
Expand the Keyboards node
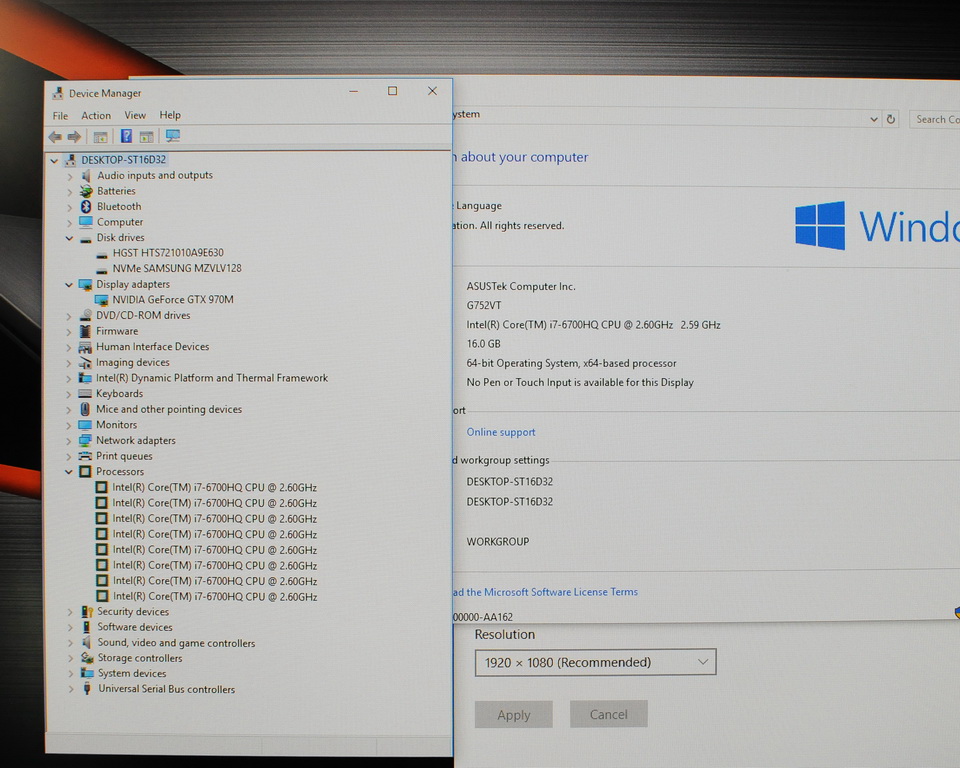(x=69, y=394)
